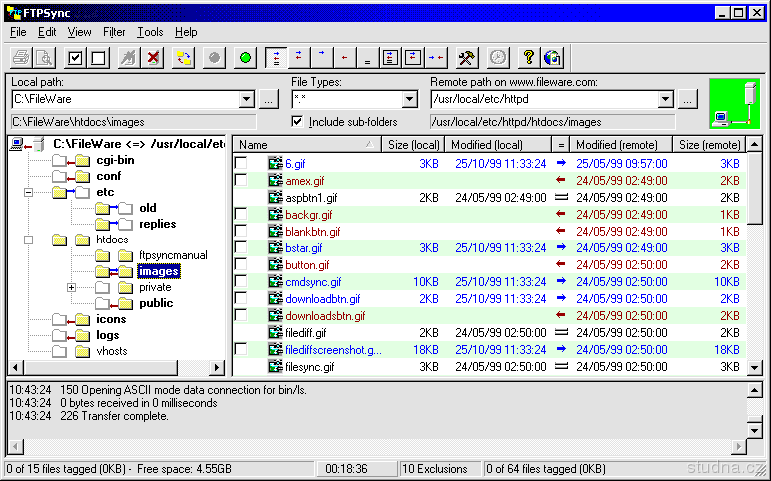Open the Local path dropdown
771x481 pixels.
click(x=247, y=99)
